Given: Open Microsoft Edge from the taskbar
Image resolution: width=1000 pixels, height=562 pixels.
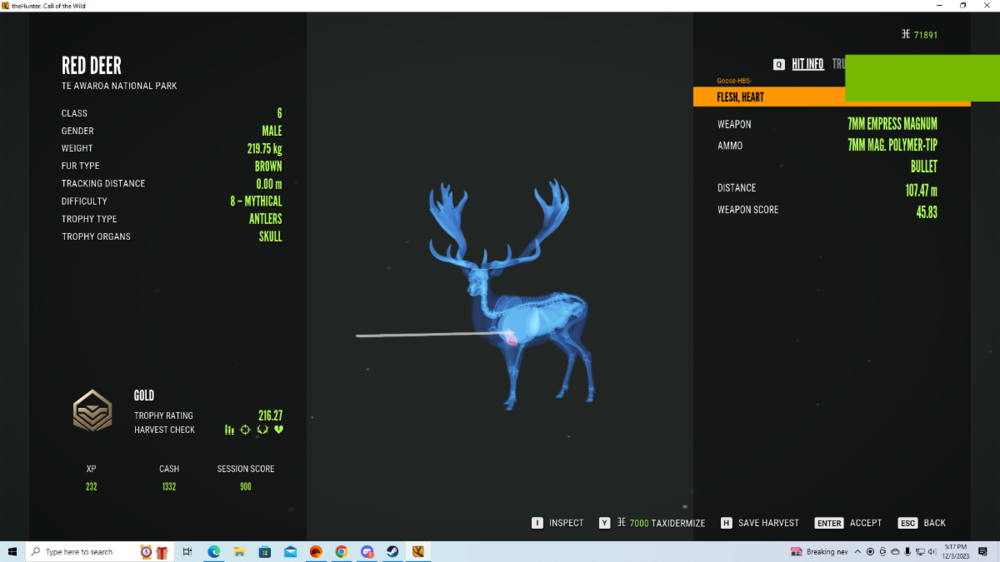Looking at the screenshot, I should point(214,552).
